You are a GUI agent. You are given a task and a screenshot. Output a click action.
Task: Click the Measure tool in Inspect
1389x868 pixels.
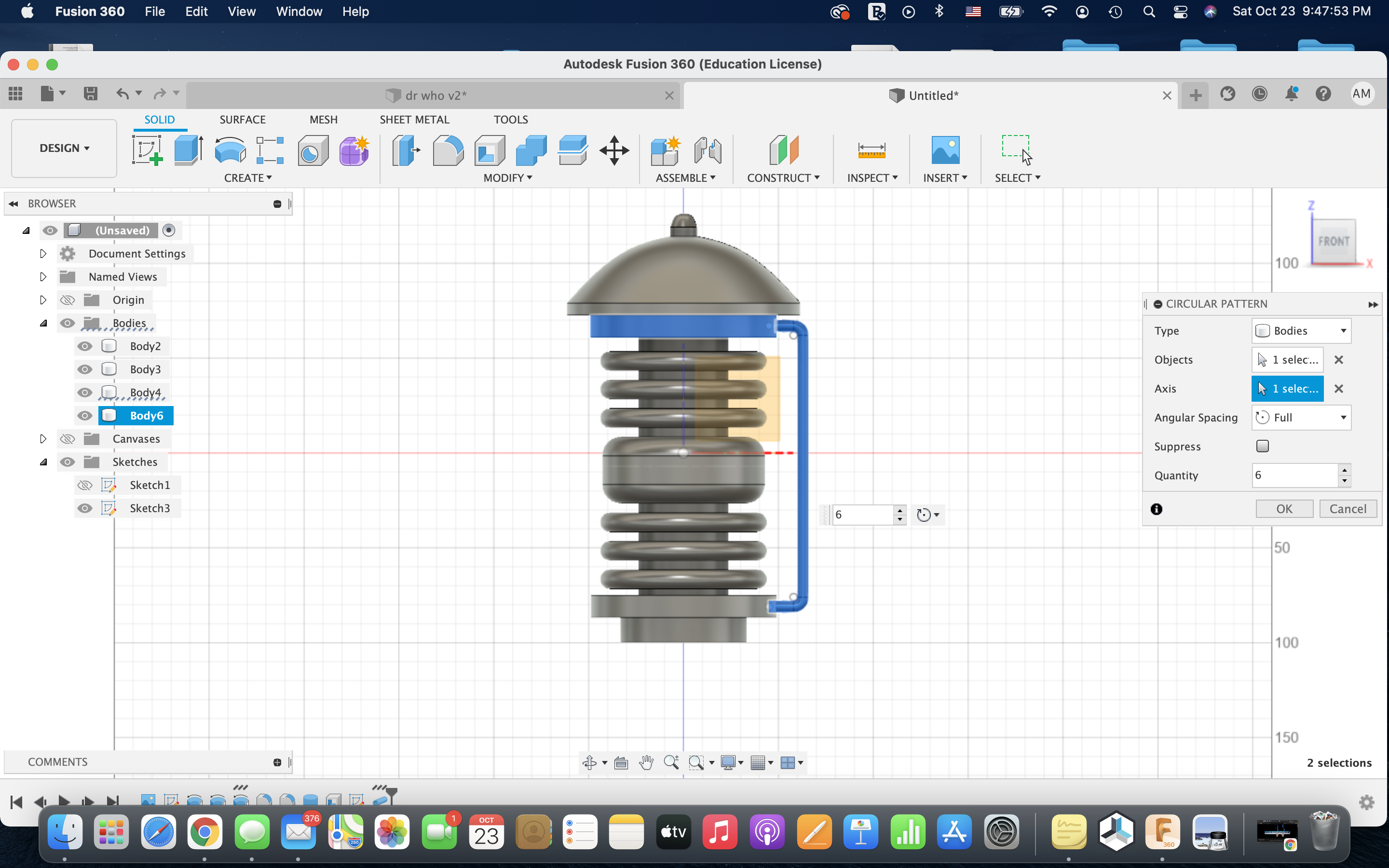coord(868,150)
